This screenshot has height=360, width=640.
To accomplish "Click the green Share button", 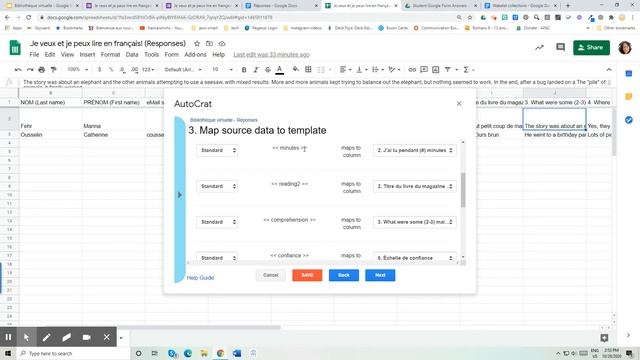I will [x=591, y=47].
